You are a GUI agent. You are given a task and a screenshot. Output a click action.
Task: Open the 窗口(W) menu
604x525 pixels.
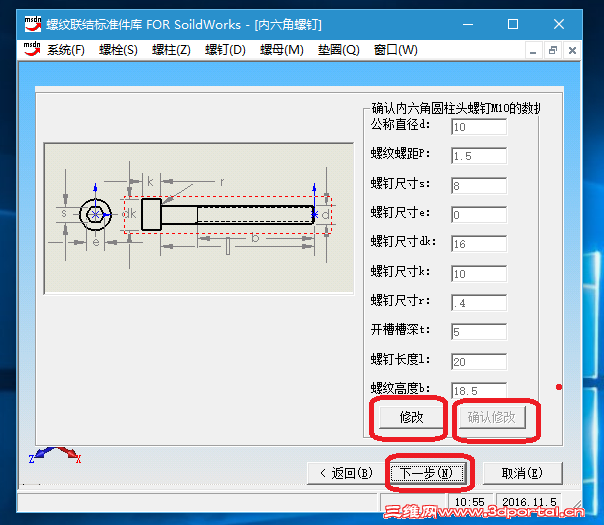396,50
